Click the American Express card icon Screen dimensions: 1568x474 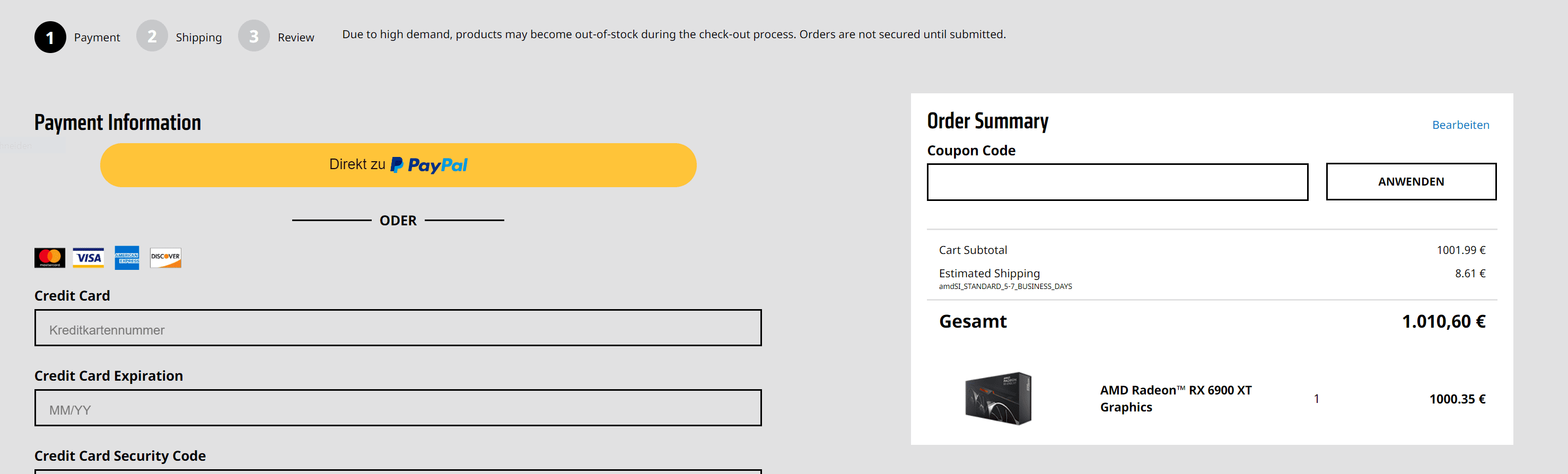(x=127, y=257)
